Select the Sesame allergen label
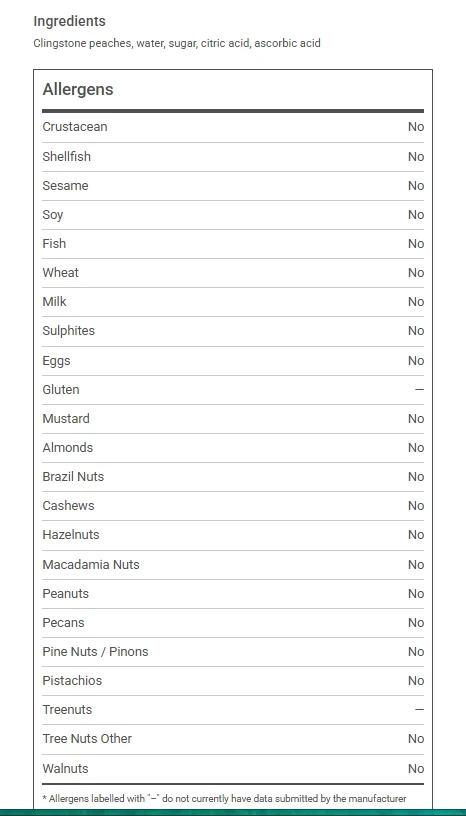This screenshot has height=816, width=466. 65,186
